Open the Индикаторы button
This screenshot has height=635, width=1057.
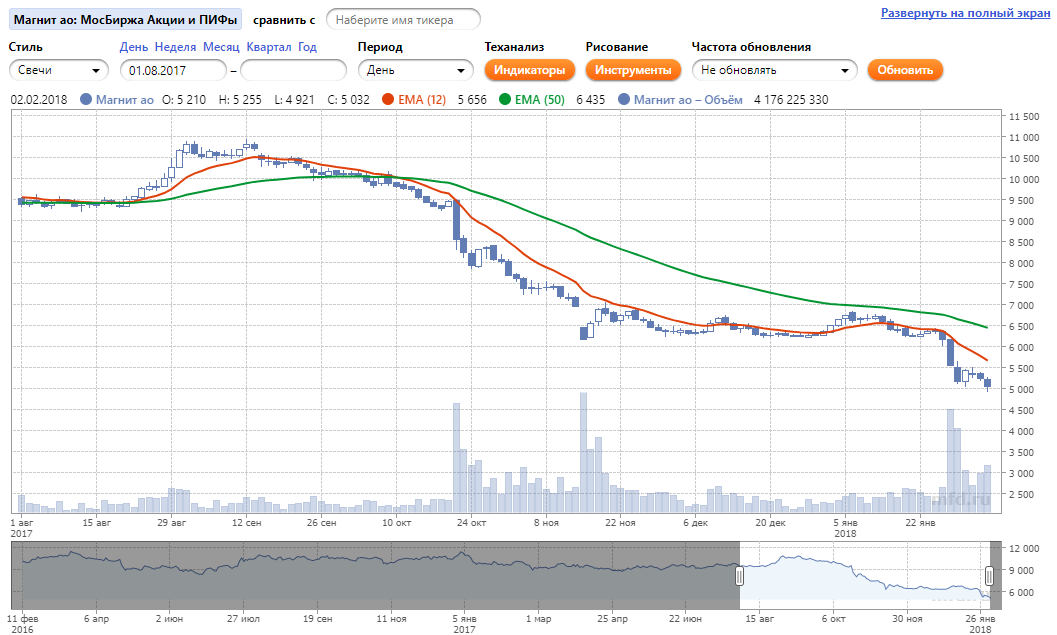tap(529, 70)
